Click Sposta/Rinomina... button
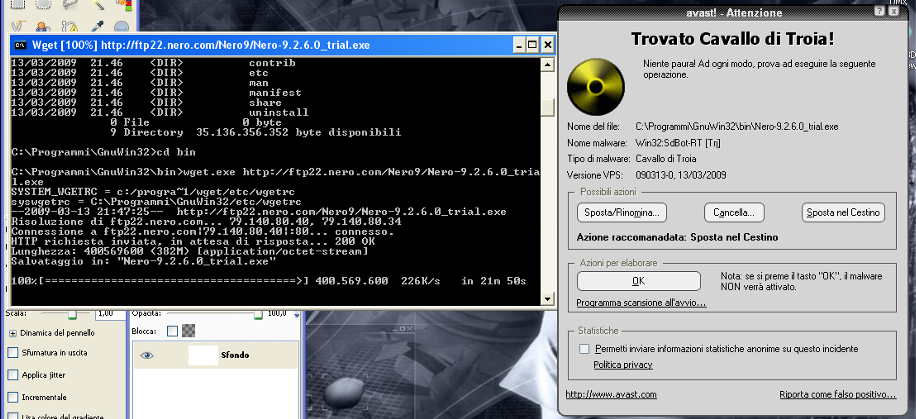The height and width of the screenshot is (419, 916). click(x=622, y=213)
